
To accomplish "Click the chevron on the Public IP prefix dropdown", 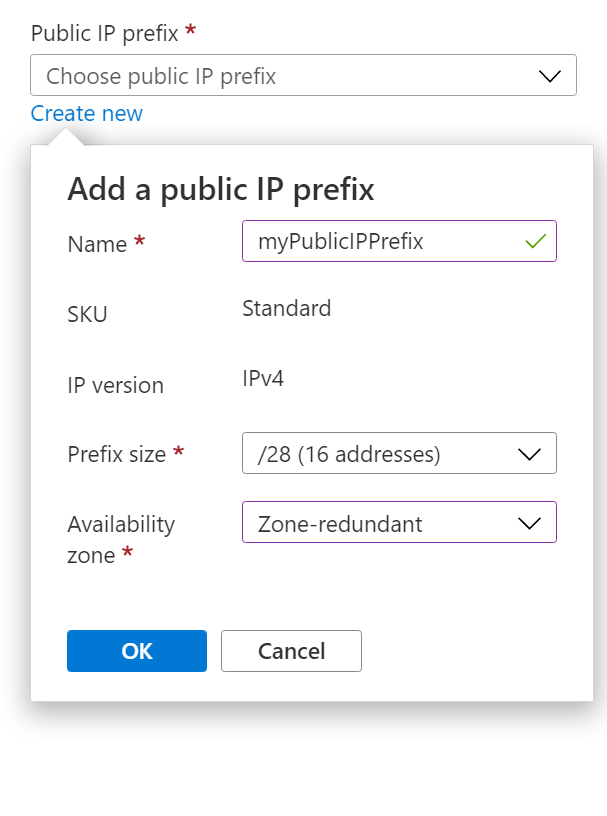I will (548, 75).
